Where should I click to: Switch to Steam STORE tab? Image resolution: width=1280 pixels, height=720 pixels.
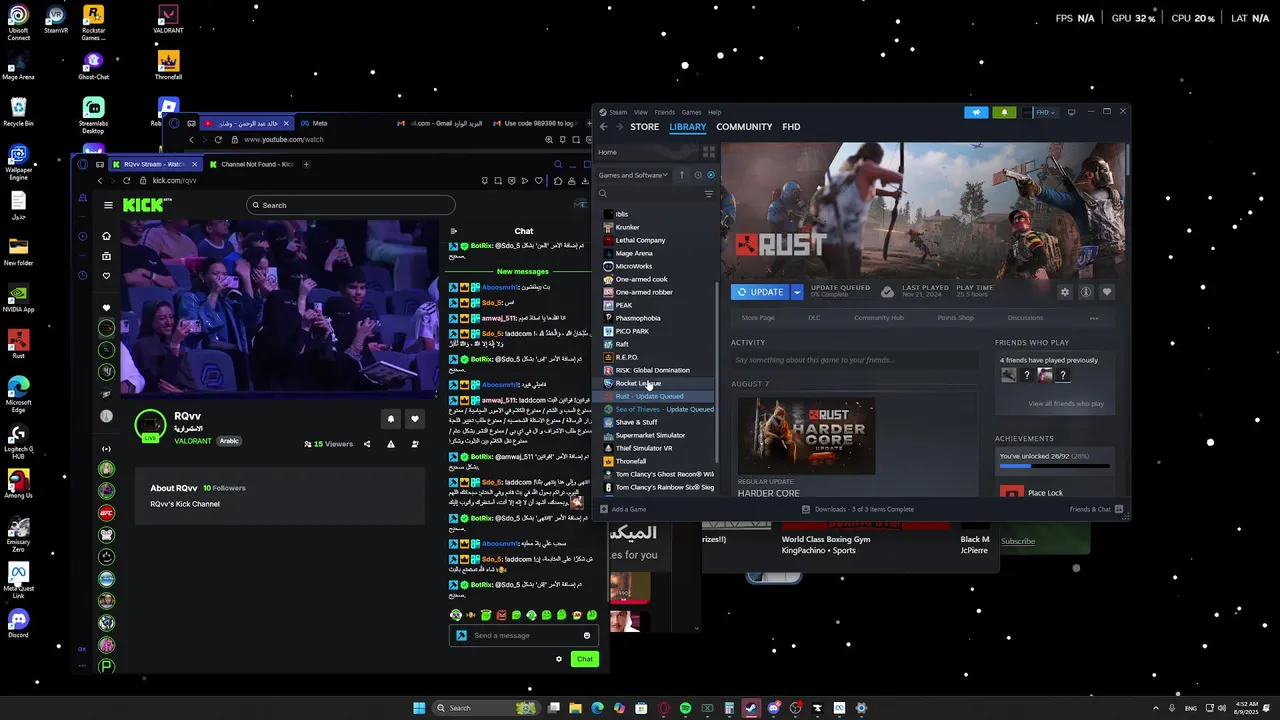644,127
